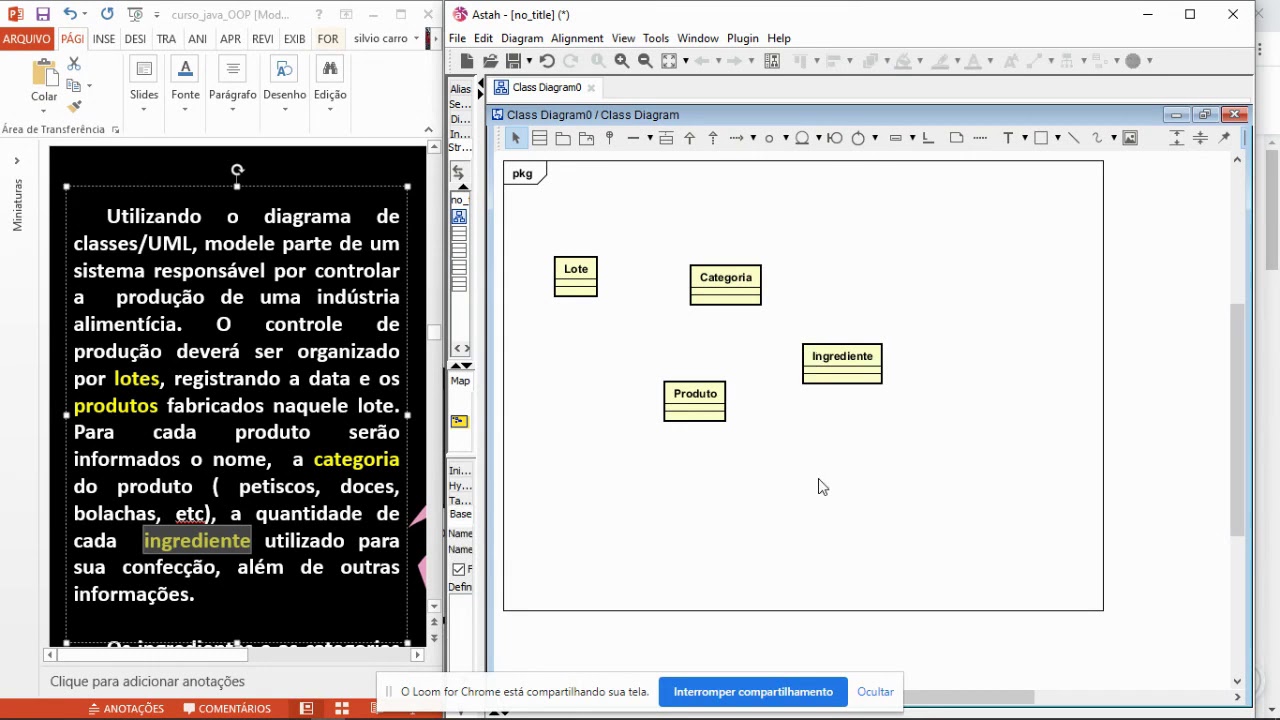Open the Map tab in Astah side panel

(460, 381)
